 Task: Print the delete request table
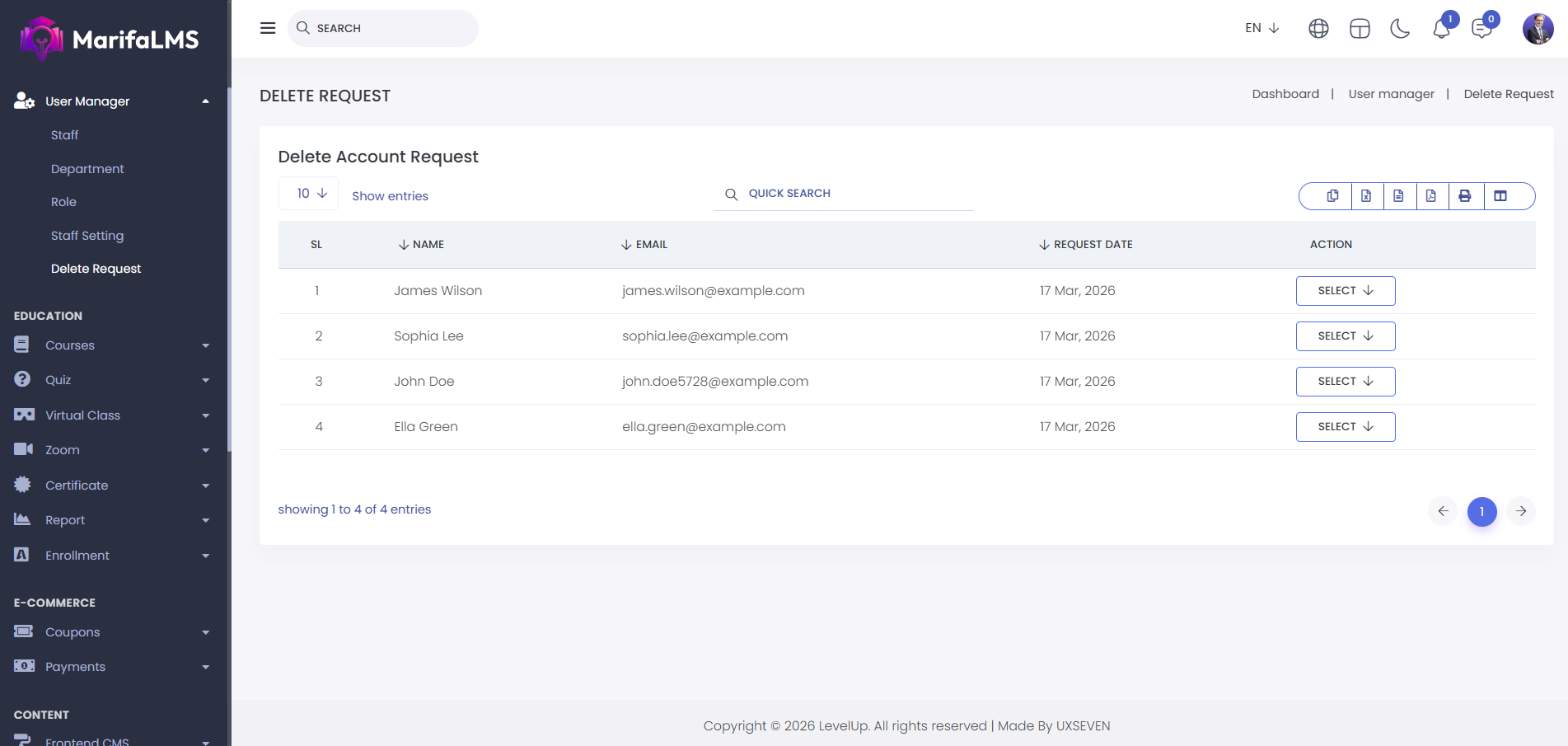(1465, 196)
